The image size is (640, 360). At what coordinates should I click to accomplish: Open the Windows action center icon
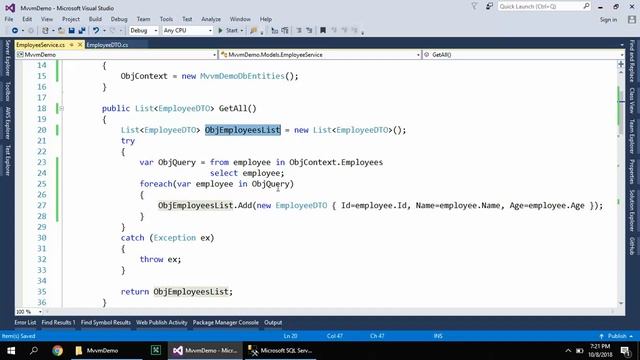(626, 351)
